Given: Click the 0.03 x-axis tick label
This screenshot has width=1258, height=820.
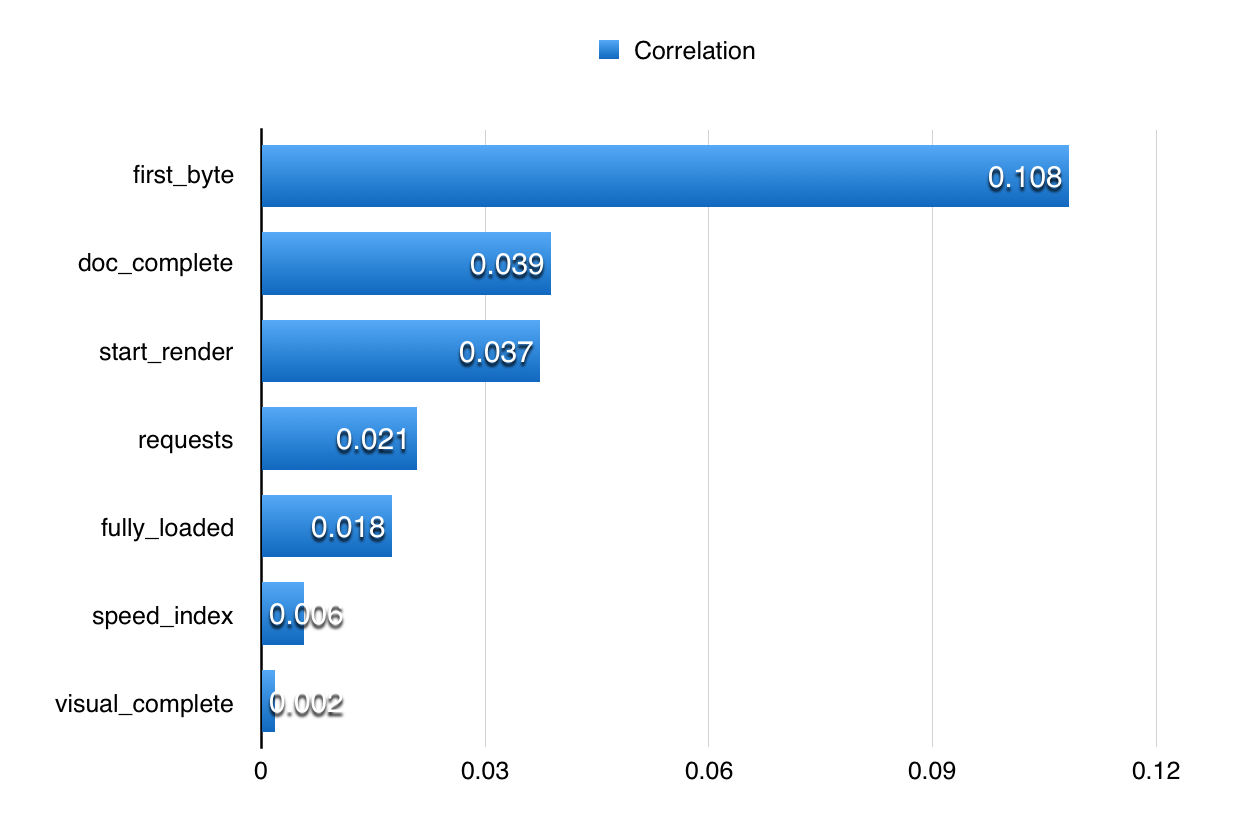Looking at the screenshot, I should tap(485, 772).
